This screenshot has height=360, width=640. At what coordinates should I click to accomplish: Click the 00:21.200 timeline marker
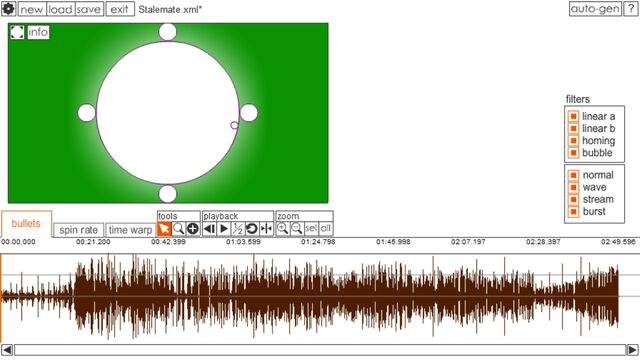click(93, 242)
